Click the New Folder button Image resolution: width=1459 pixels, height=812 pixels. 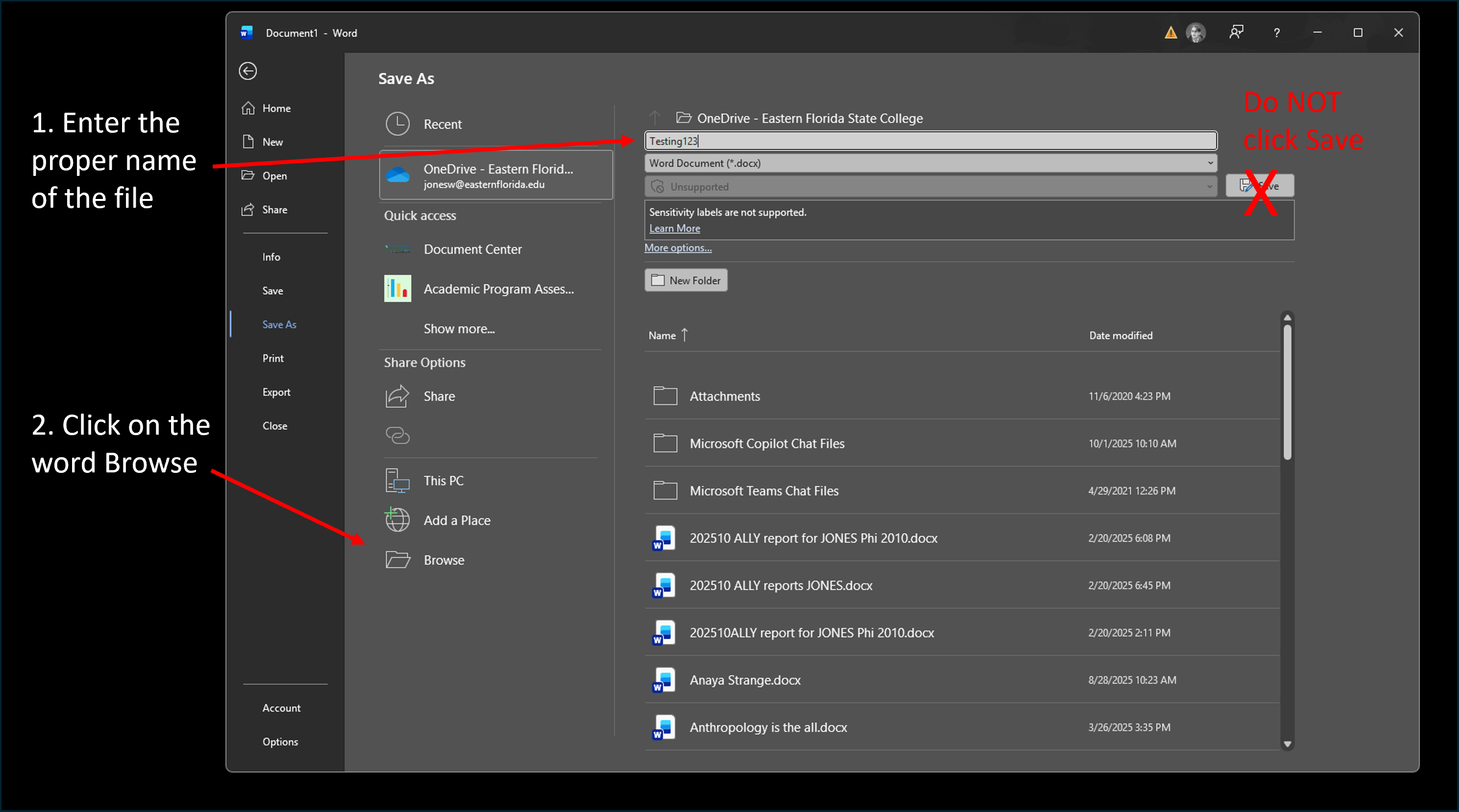pos(686,280)
